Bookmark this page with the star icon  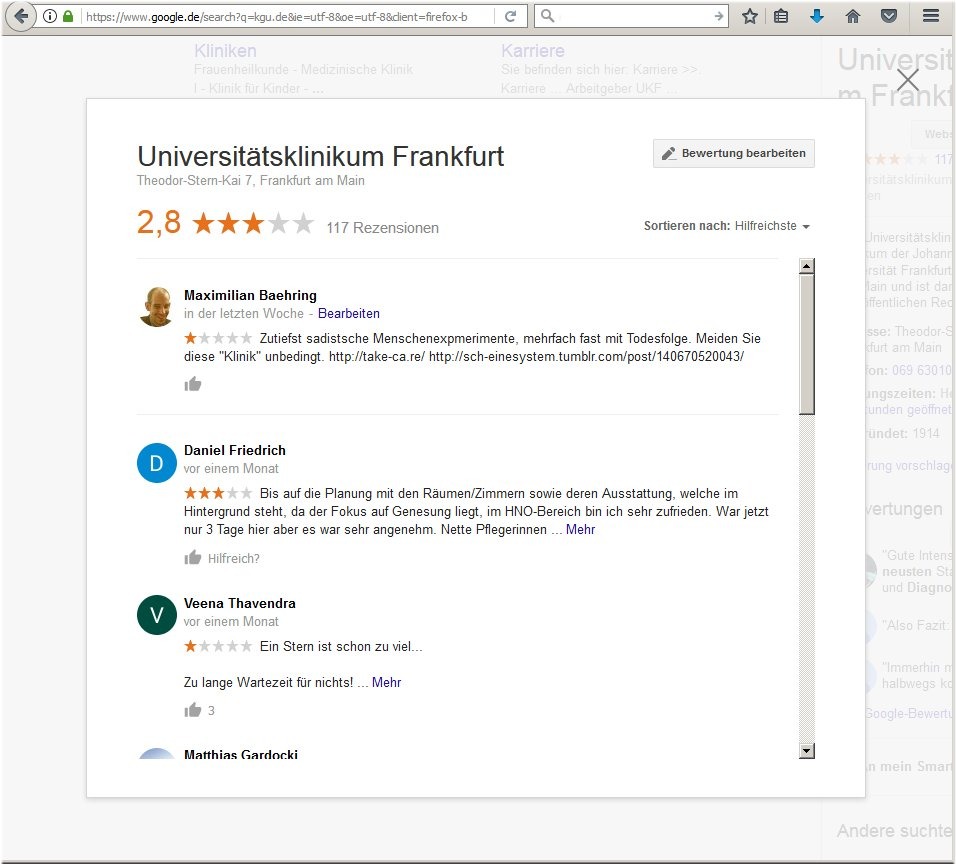(x=750, y=16)
